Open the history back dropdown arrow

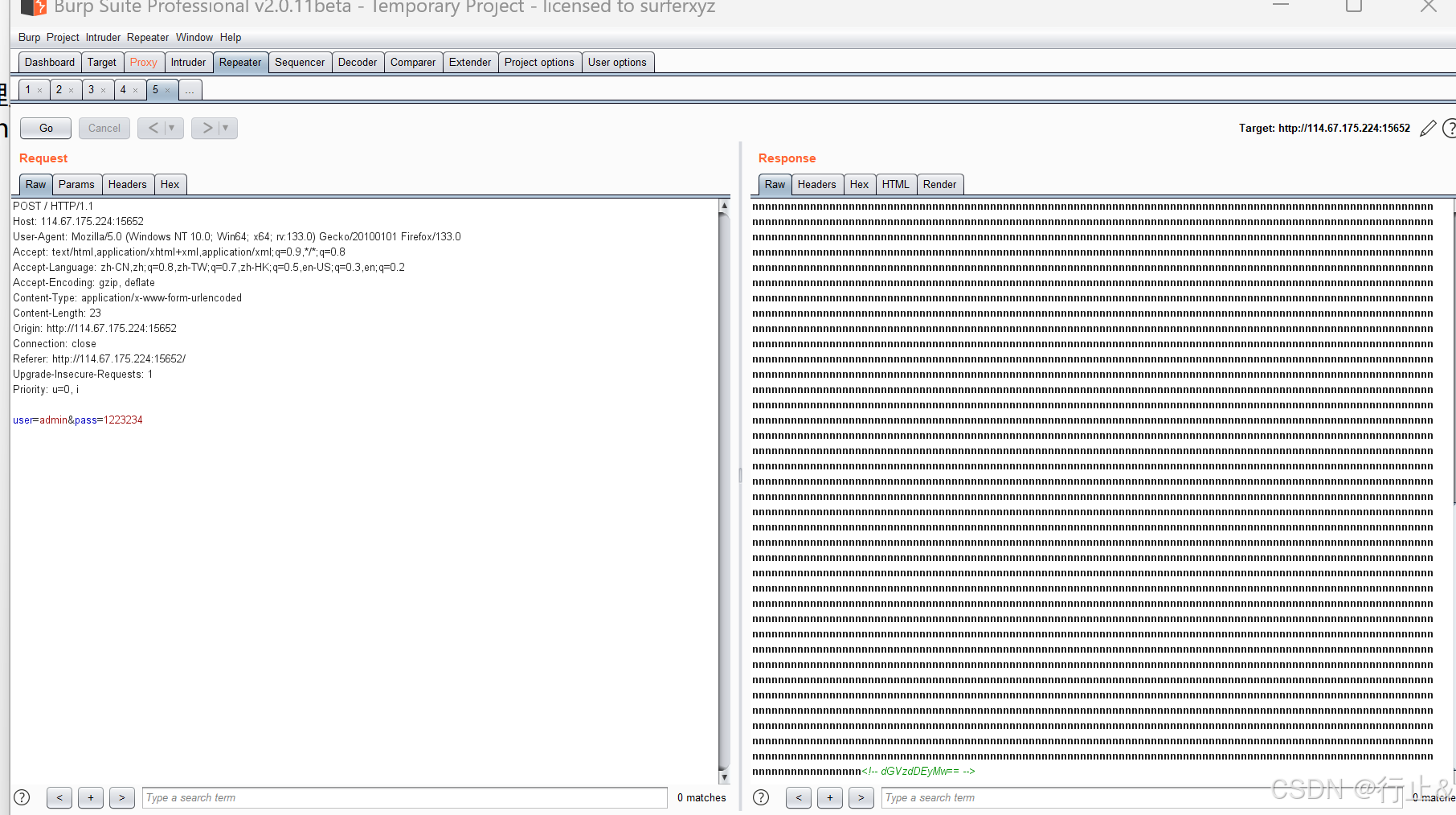pyautogui.click(x=172, y=128)
